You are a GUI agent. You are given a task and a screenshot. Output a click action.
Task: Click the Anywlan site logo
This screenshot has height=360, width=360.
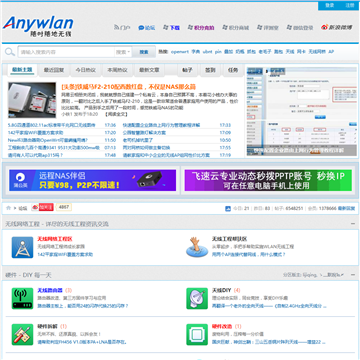(x=38, y=26)
